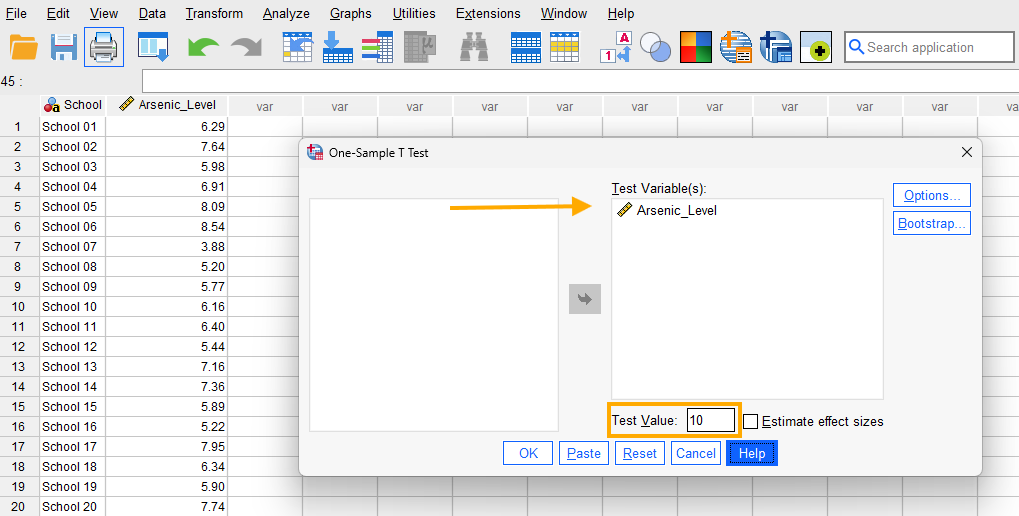Click the grey Redo arrow icon
1019x516 pixels.
[246, 47]
